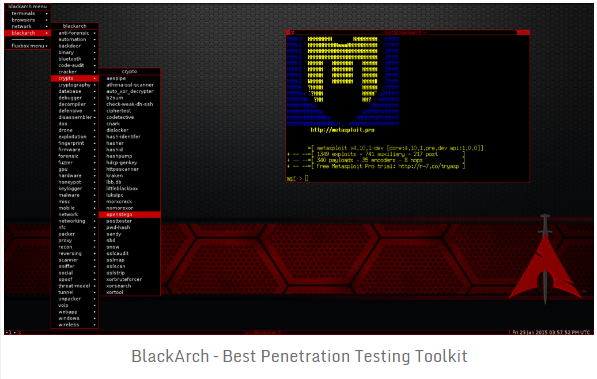
Task: Open the disassembler category
Action: 75,117
